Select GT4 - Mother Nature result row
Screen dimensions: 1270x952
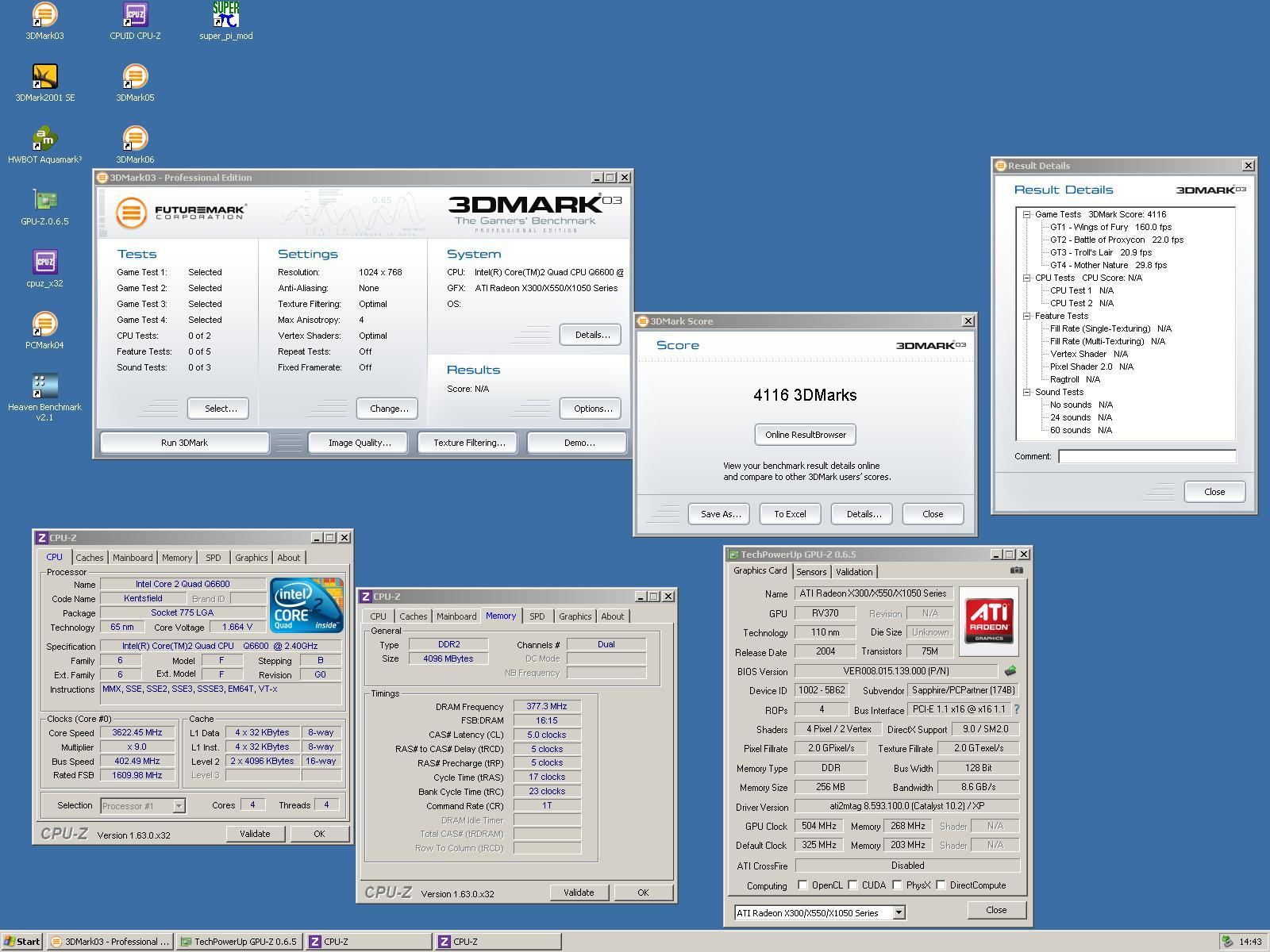(1108, 265)
